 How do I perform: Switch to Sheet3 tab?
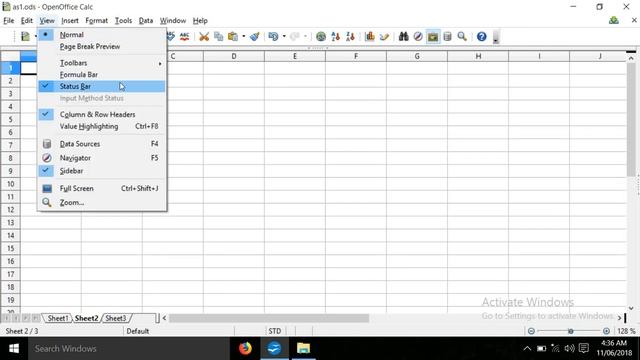[x=116, y=318]
